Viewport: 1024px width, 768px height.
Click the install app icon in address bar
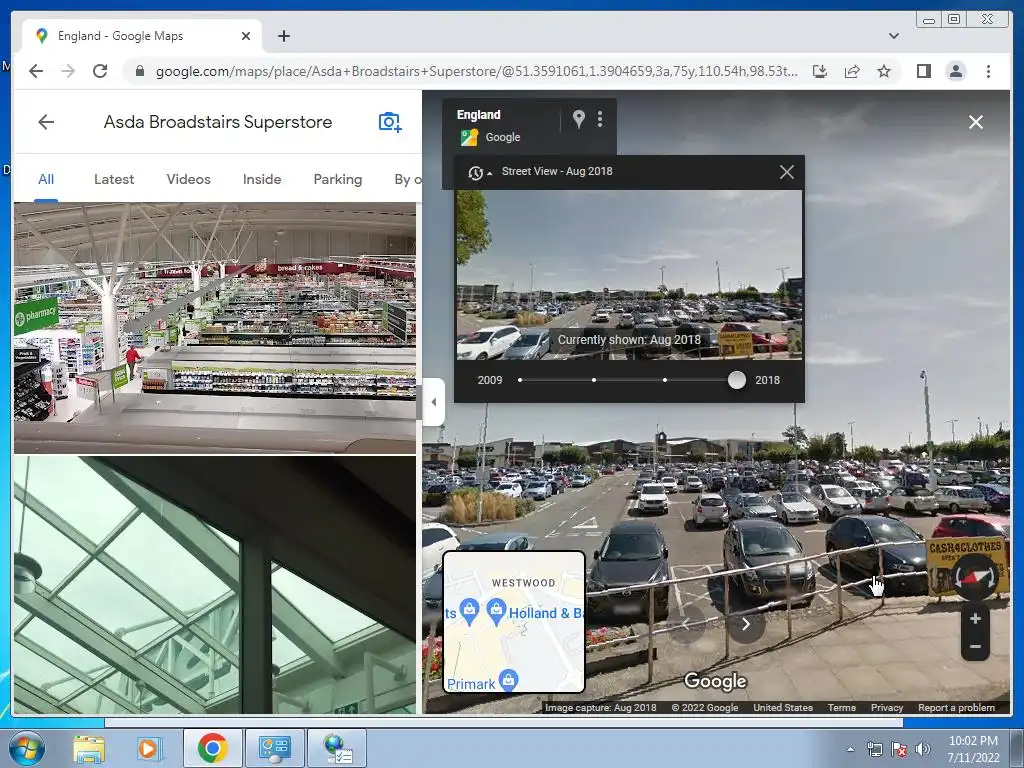pos(820,71)
